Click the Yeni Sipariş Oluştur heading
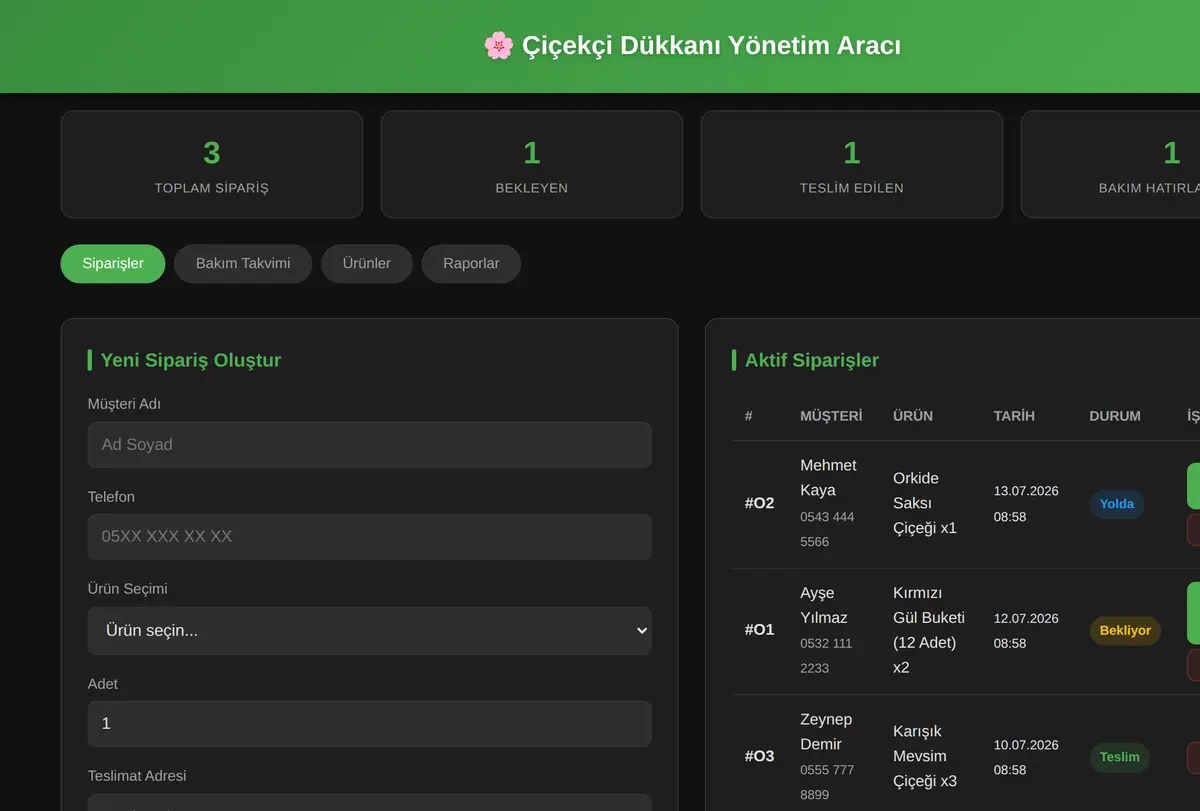The height and width of the screenshot is (811, 1200). pos(191,360)
